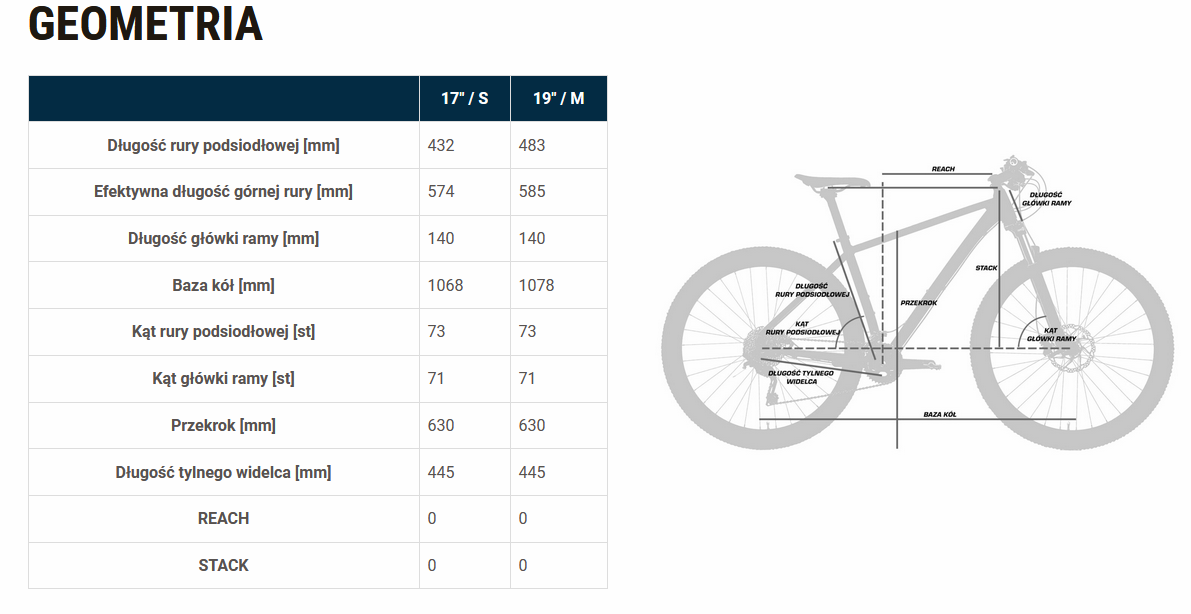Click the STACK label on the bike diagram

tap(986, 268)
